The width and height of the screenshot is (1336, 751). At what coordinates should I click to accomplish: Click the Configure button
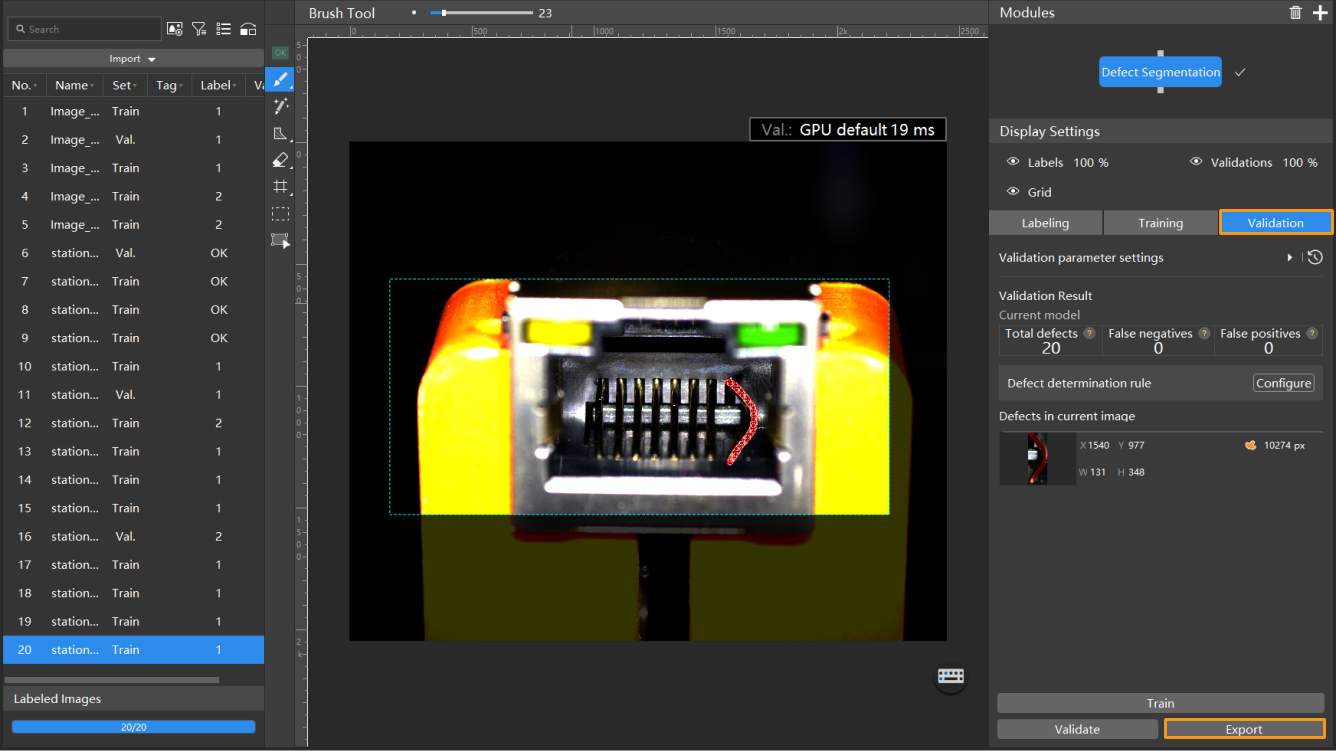[1284, 383]
